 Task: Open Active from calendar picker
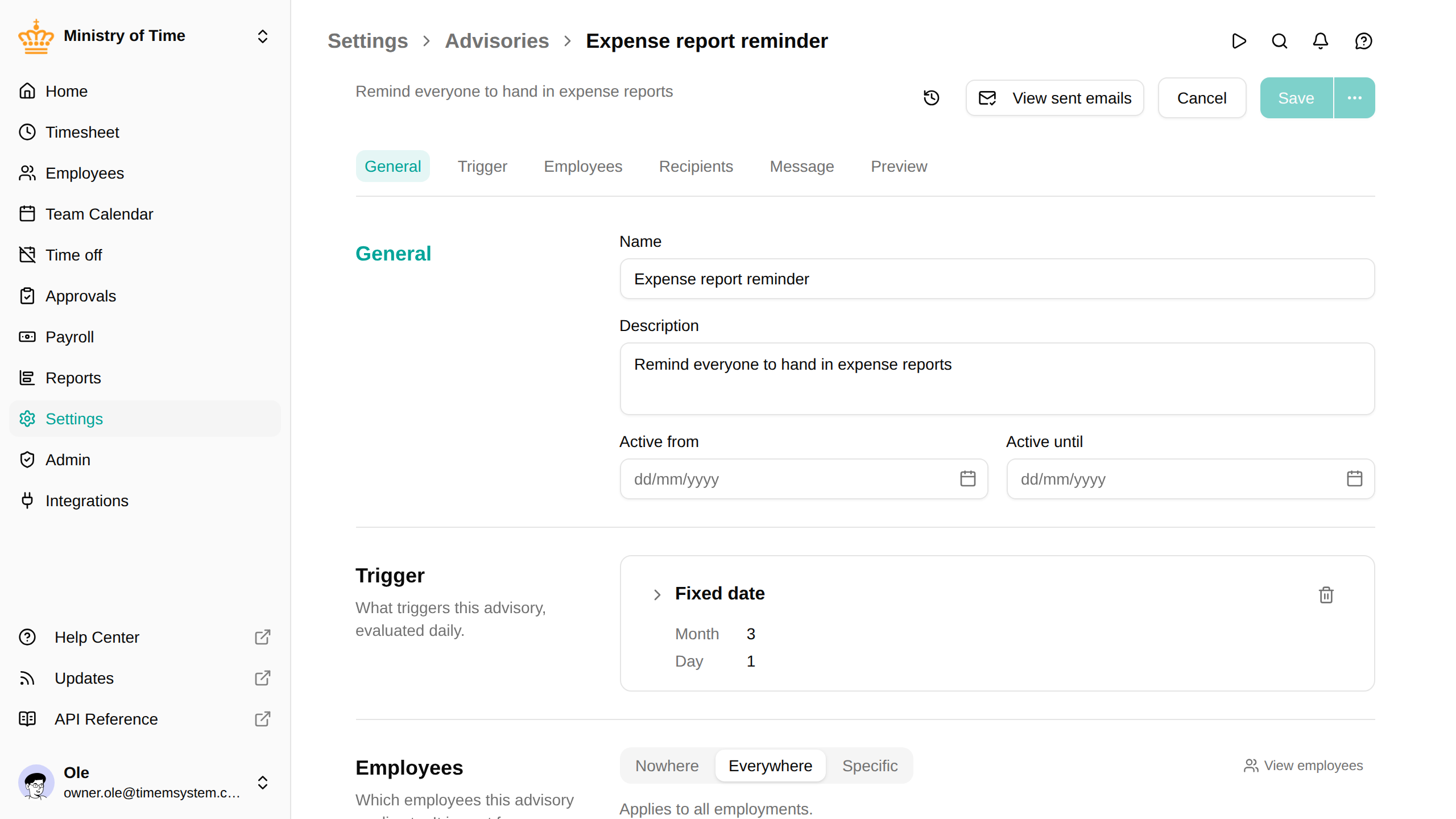[968, 479]
